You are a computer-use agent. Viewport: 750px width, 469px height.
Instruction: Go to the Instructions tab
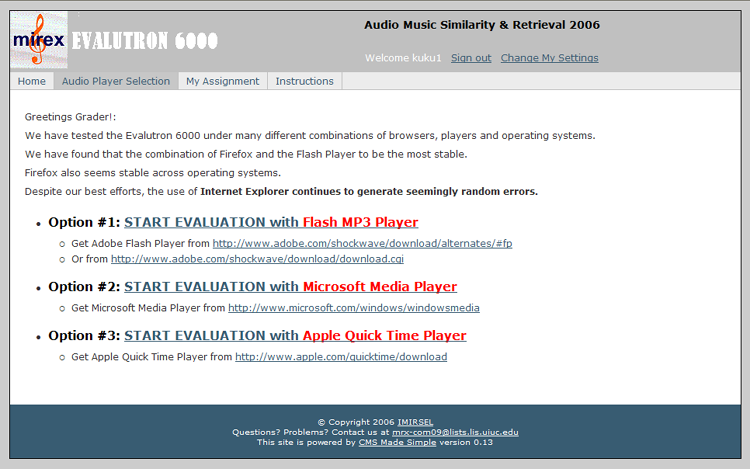[304, 81]
